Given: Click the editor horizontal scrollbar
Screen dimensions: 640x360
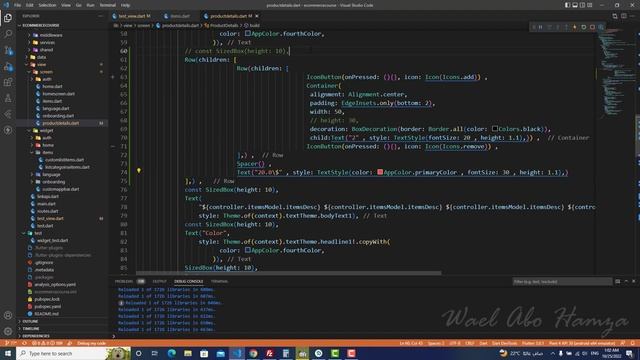Looking at the screenshot, I should (x=288, y=273).
